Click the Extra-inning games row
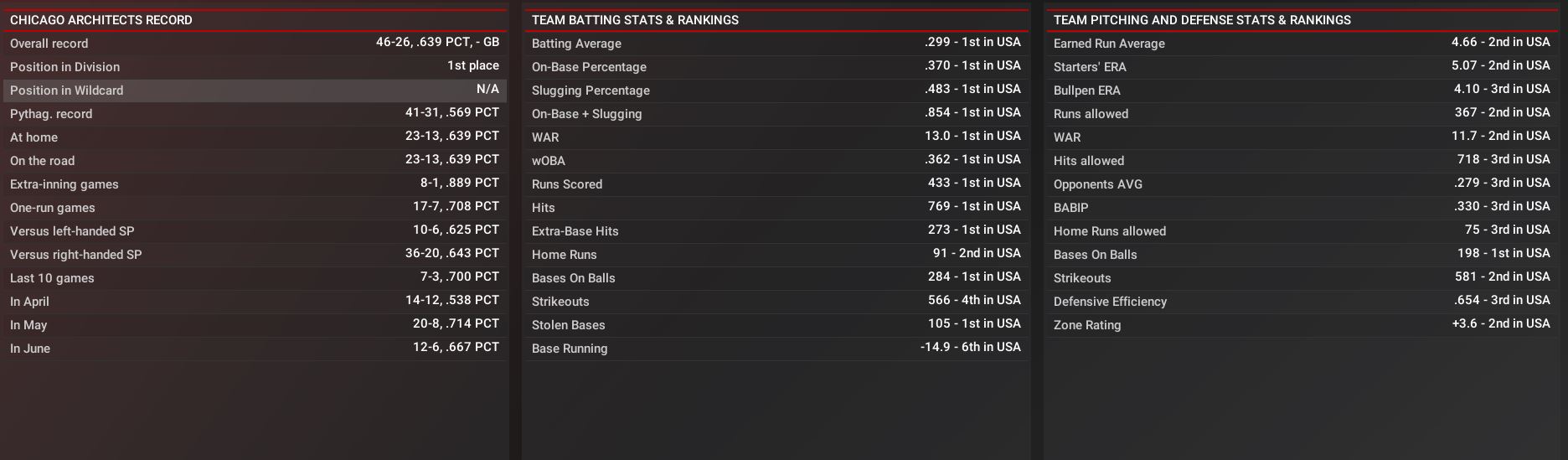This screenshot has height=460, width=1568. [x=255, y=184]
